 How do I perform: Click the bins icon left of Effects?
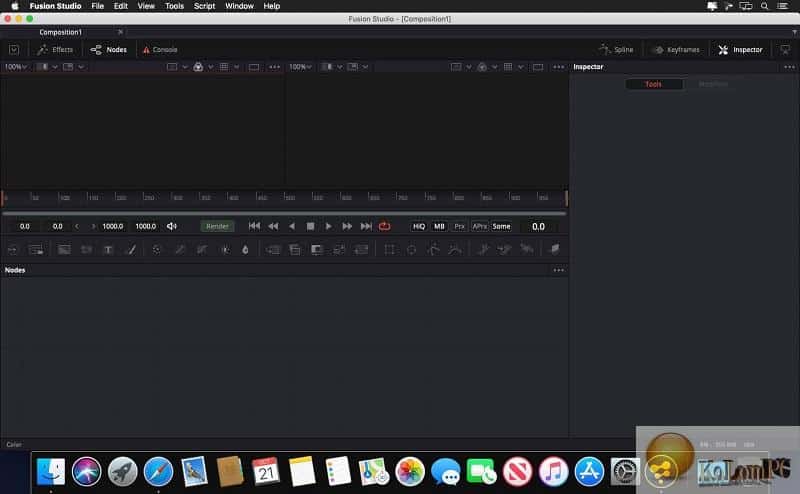point(14,50)
